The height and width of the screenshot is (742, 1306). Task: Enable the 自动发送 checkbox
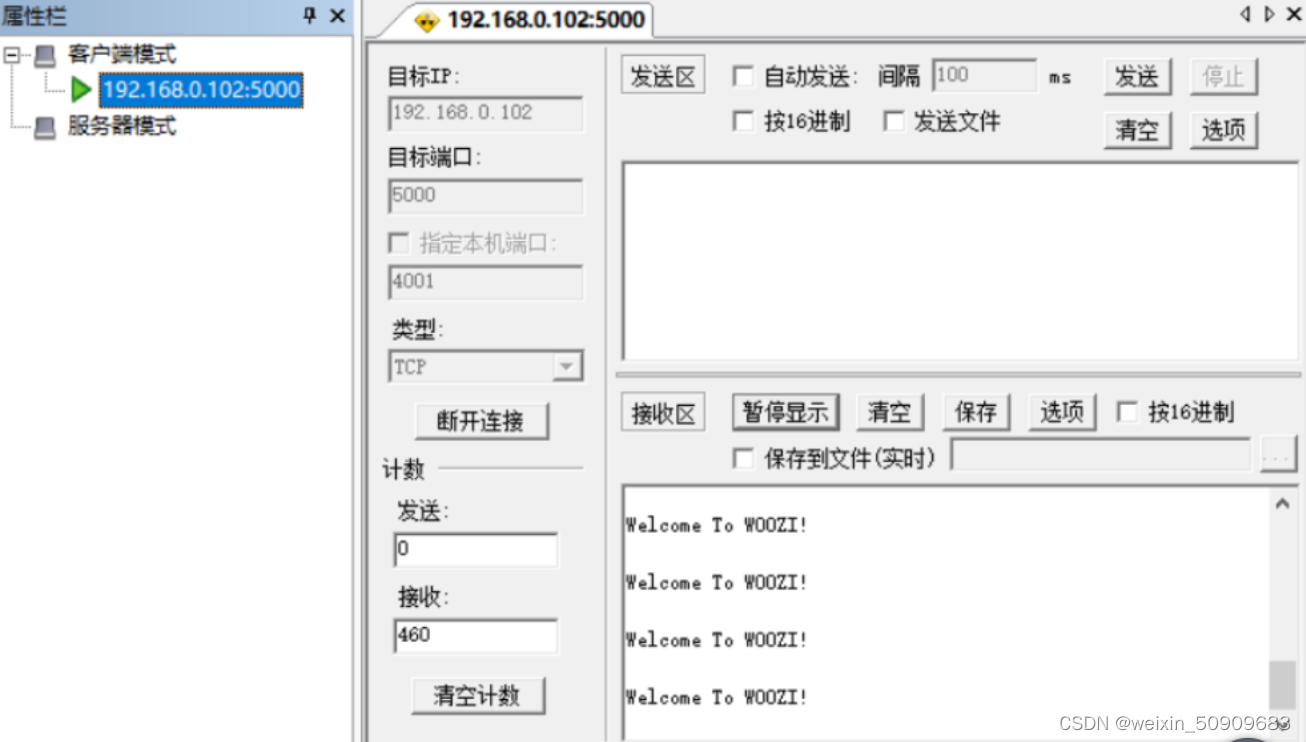pyautogui.click(x=743, y=77)
